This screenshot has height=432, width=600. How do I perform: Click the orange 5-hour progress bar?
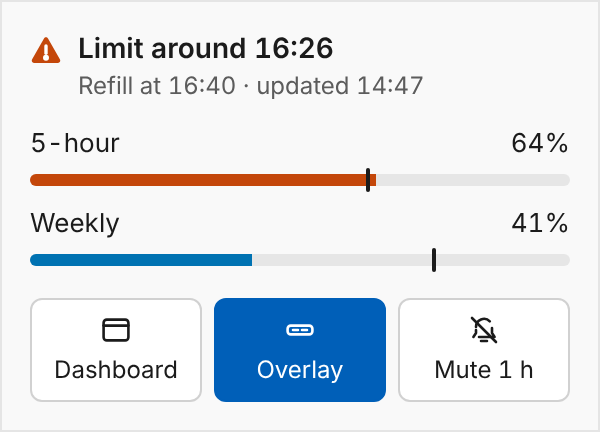(x=203, y=180)
